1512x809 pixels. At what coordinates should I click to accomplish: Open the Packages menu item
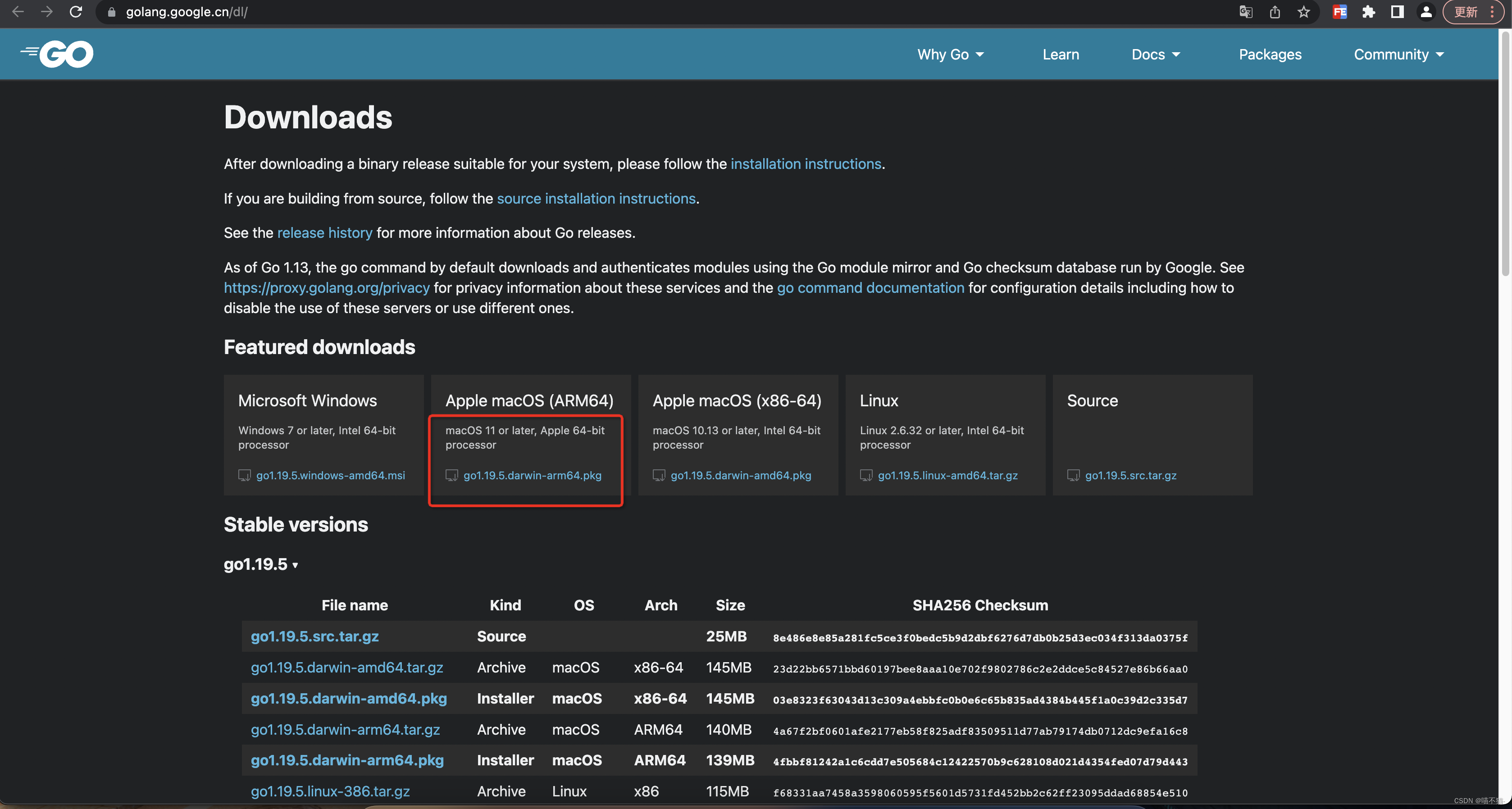pos(1270,55)
